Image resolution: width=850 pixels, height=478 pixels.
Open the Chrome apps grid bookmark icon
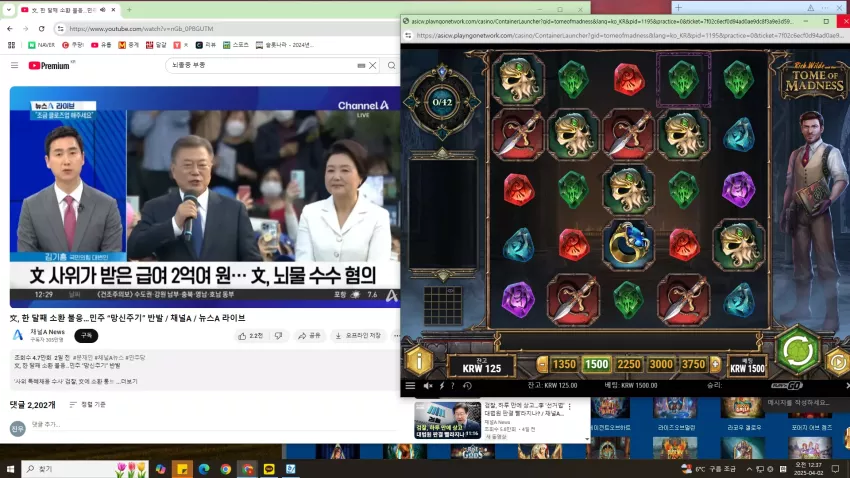click(x=11, y=45)
